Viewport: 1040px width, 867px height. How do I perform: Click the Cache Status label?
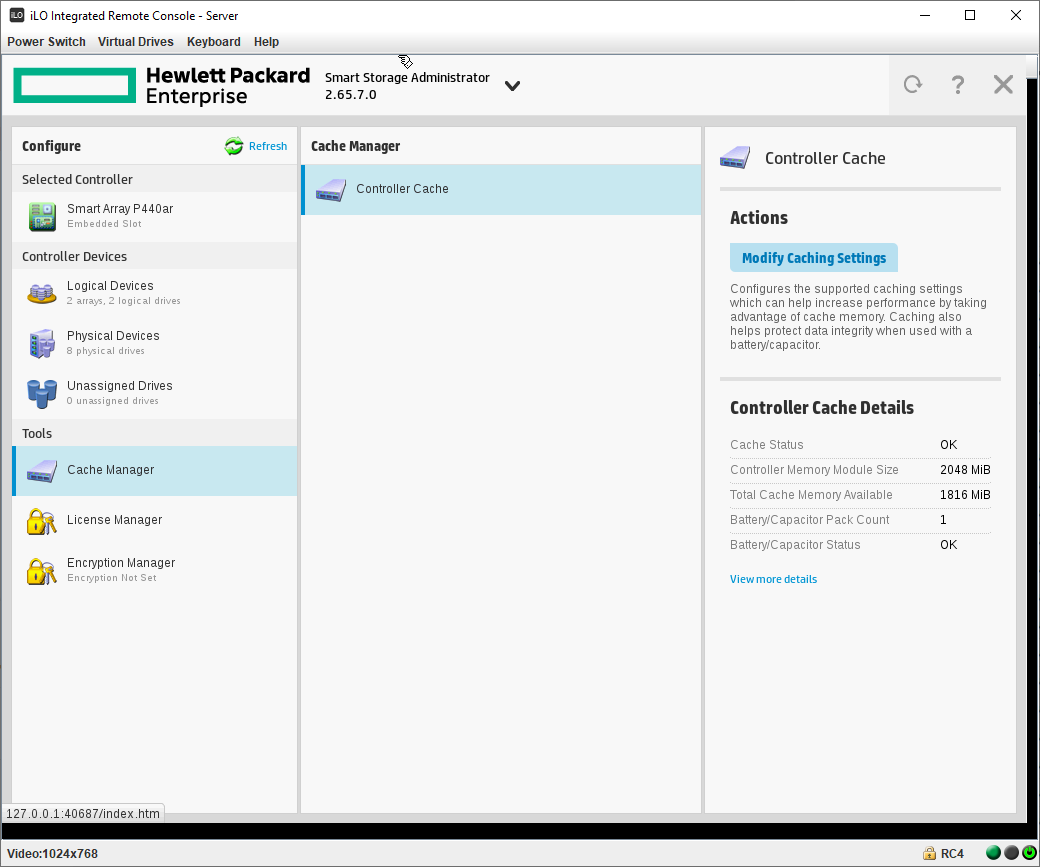pyautogui.click(x=767, y=444)
